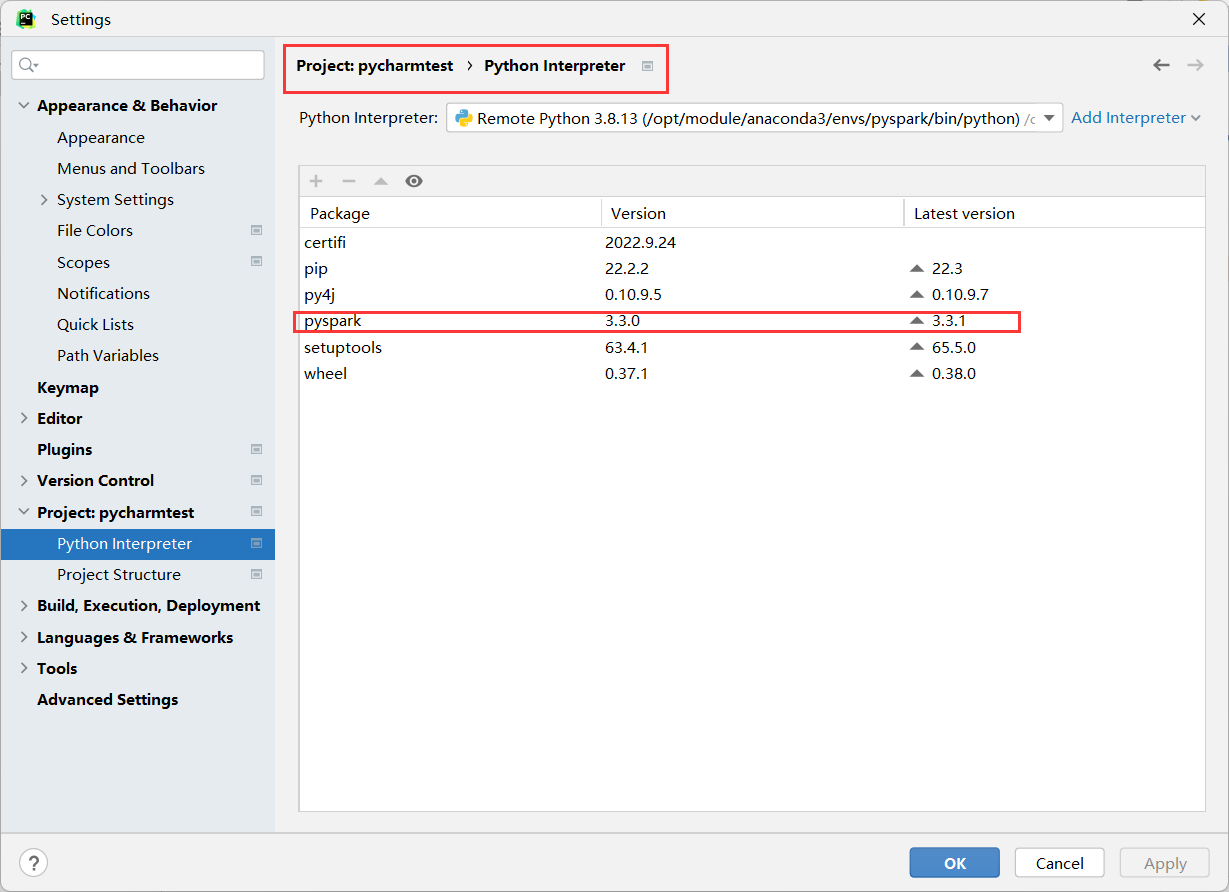Viewport: 1229px width, 892px height.
Task: Click the upgrade arrow for setuptools 65.5.0
Action: pos(916,348)
